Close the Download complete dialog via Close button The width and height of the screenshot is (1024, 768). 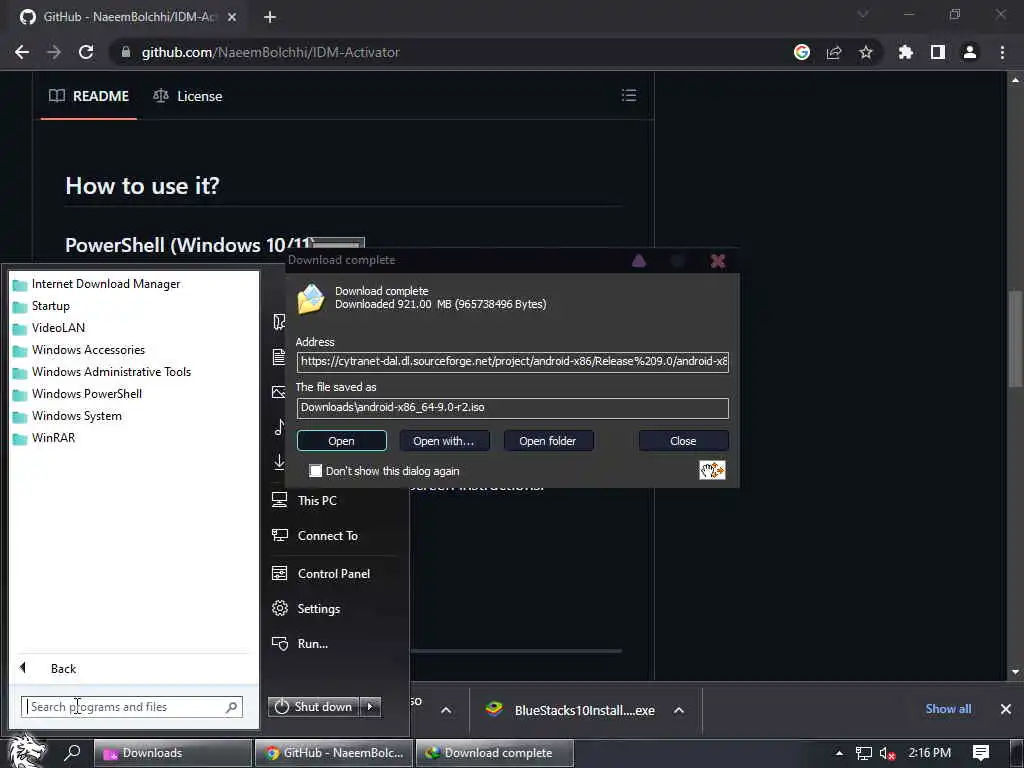[683, 441]
